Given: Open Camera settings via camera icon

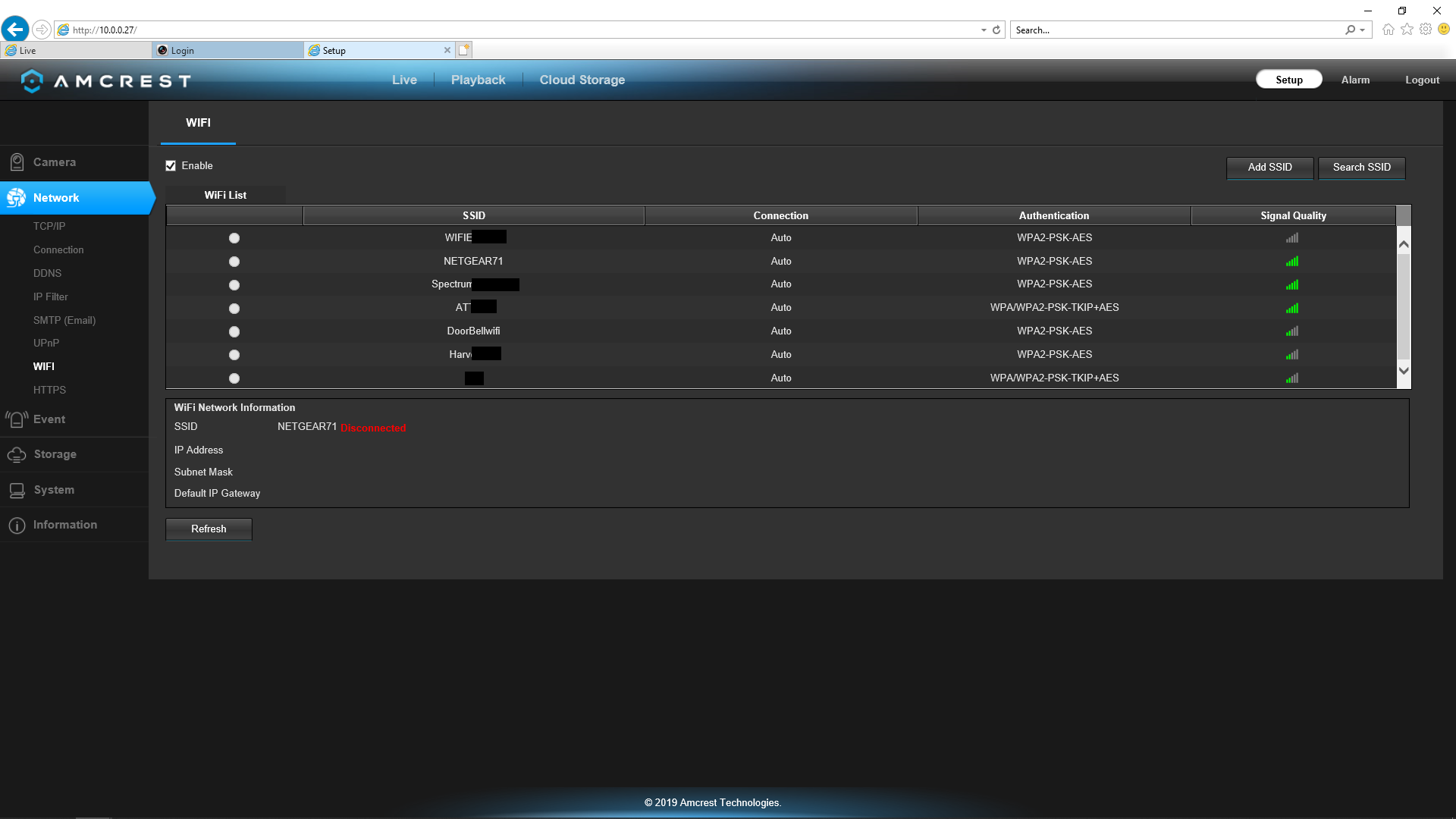Looking at the screenshot, I should click(17, 162).
